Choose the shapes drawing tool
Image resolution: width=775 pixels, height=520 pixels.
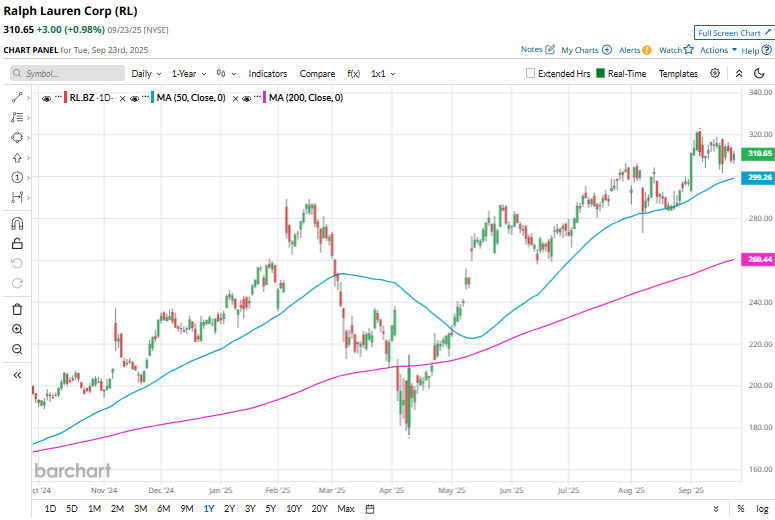click(17, 137)
